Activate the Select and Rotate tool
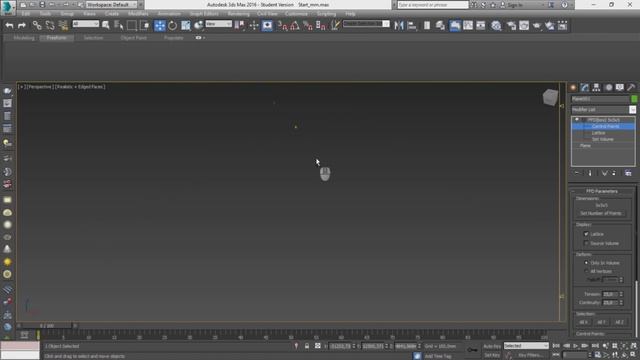This screenshot has width=640, height=360. (173, 25)
